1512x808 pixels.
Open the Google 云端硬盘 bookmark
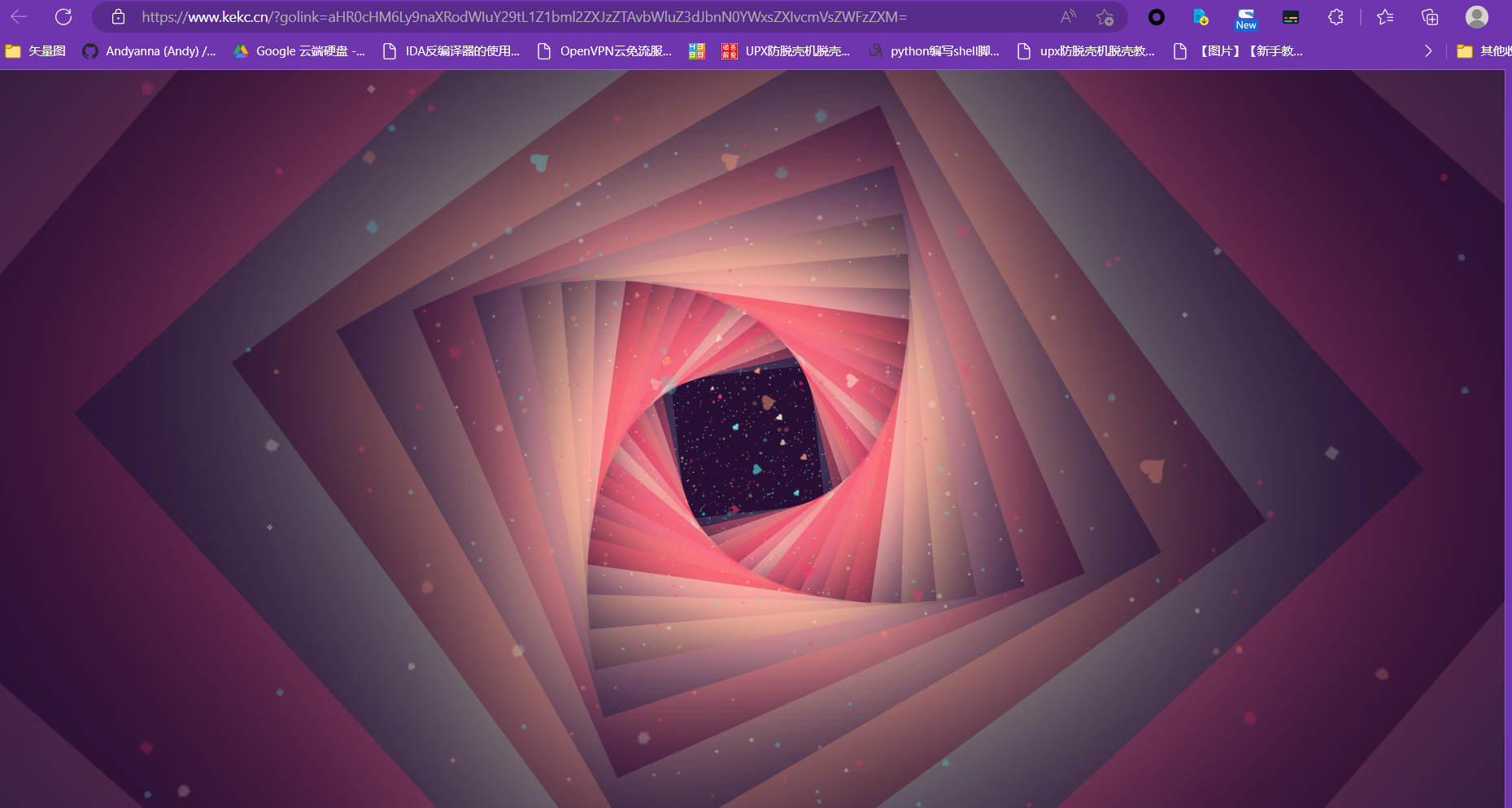point(299,51)
